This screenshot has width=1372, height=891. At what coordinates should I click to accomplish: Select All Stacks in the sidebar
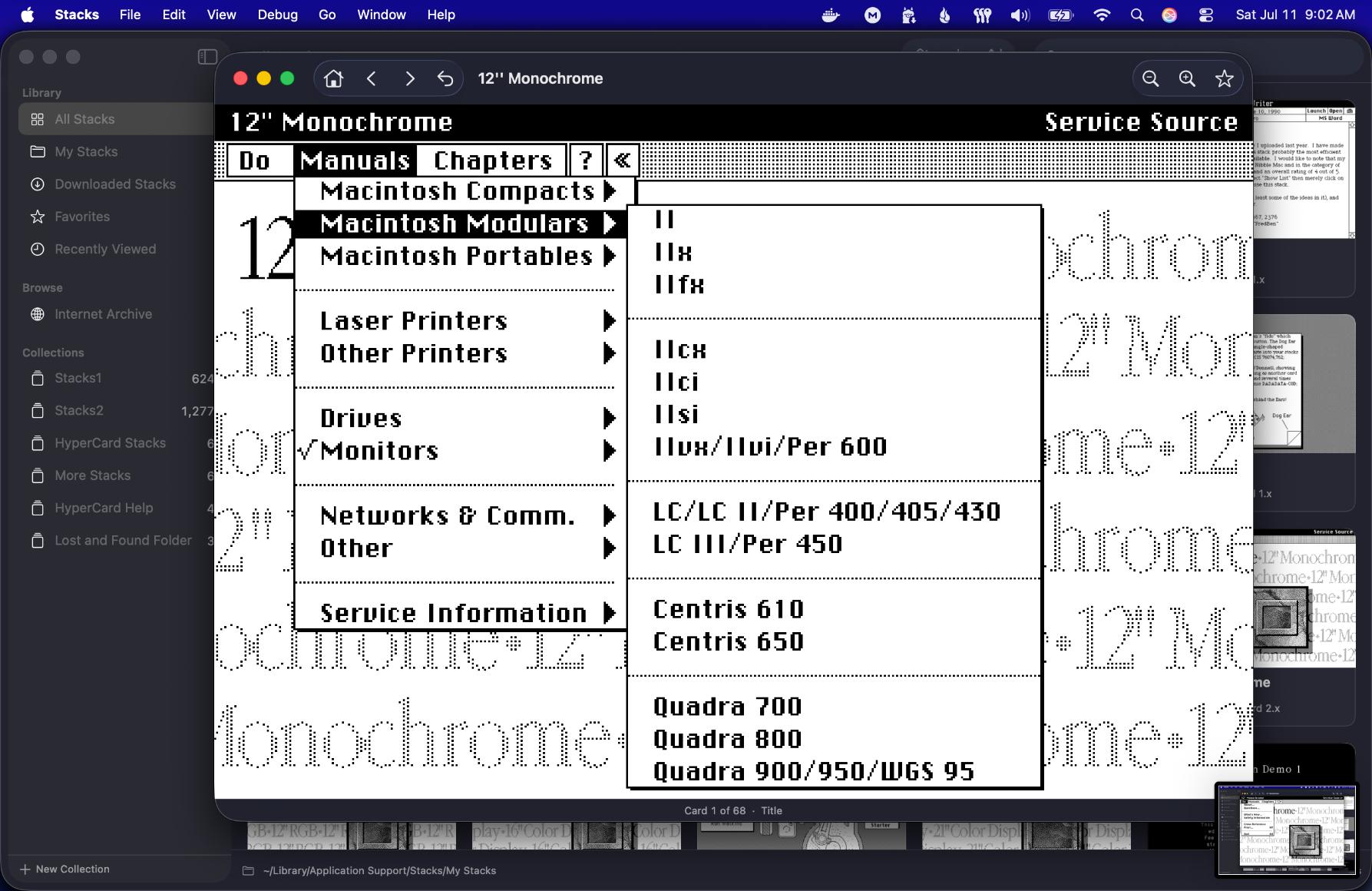(116, 119)
